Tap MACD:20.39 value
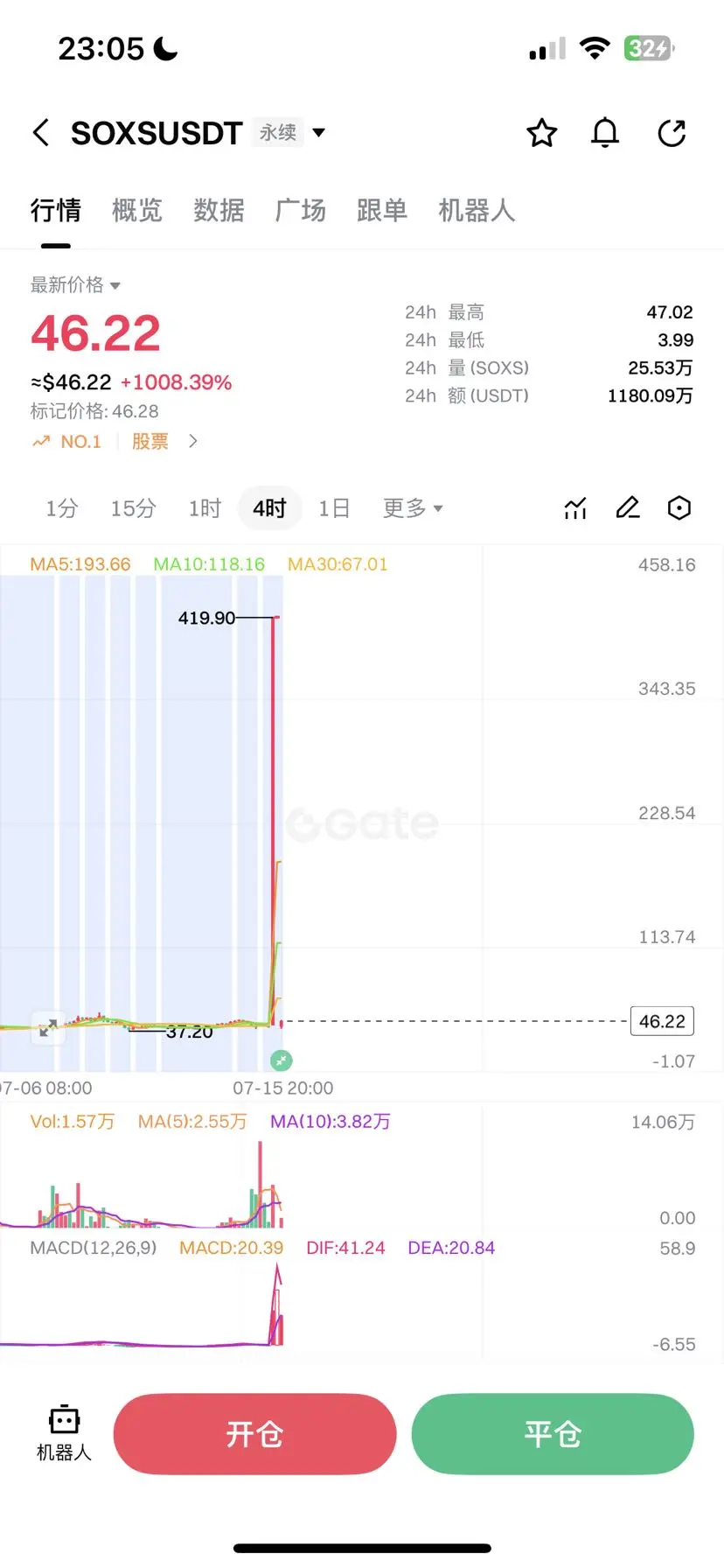Image resolution: width=724 pixels, height=1568 pixels. (x=231, y=1248)
